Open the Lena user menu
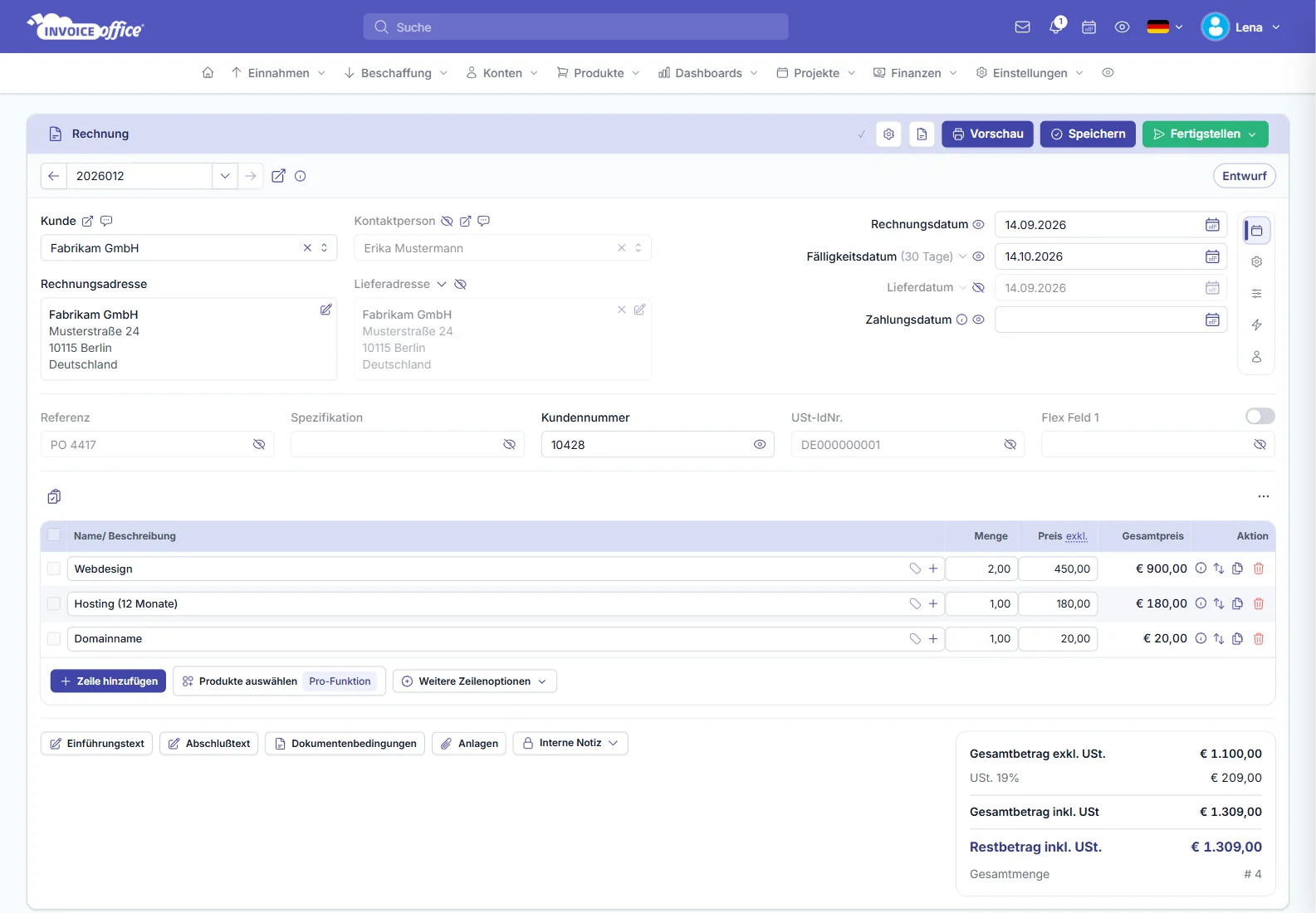1316x913 pixels. (1240, 27)
